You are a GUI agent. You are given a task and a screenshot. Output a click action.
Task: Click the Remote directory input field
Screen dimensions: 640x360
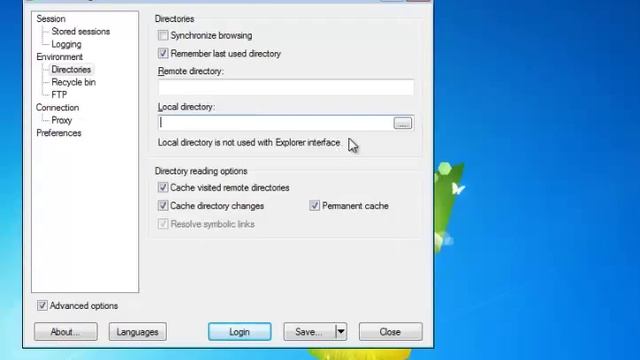tap(286, 87)
